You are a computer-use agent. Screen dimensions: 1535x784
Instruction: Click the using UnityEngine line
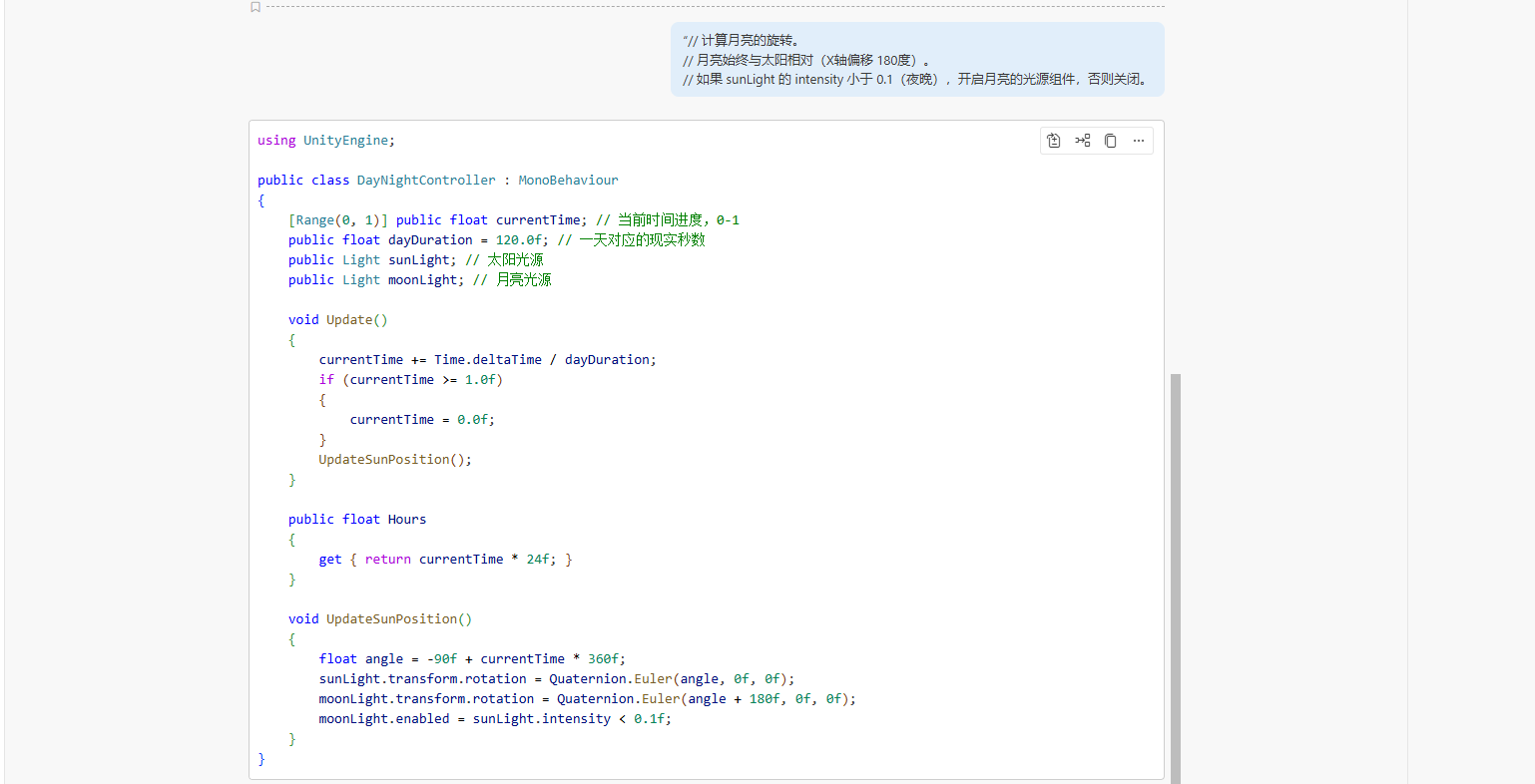325,141
